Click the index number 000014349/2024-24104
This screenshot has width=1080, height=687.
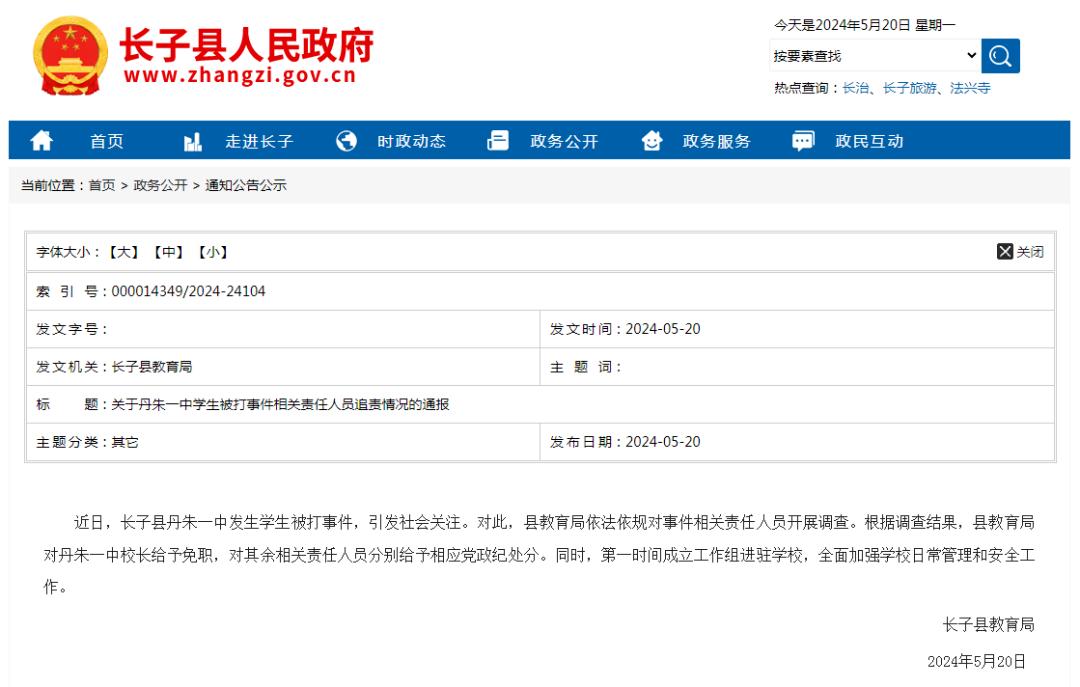(x=188, y=291)
